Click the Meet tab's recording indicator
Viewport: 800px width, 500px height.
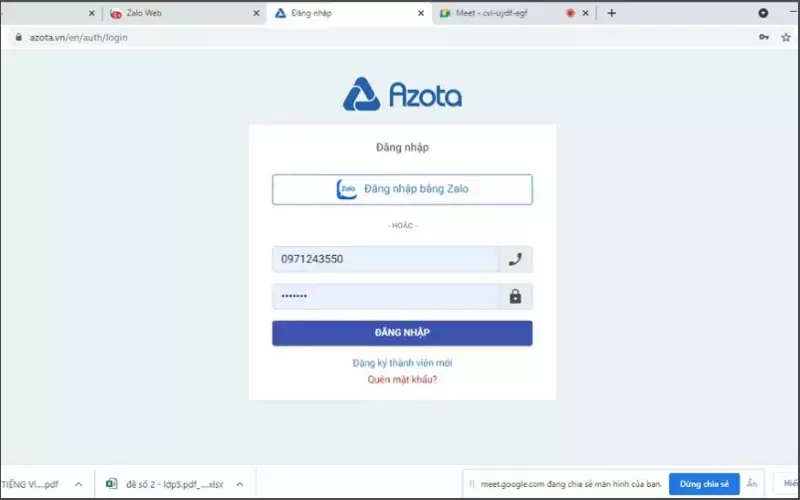[570, 13]
